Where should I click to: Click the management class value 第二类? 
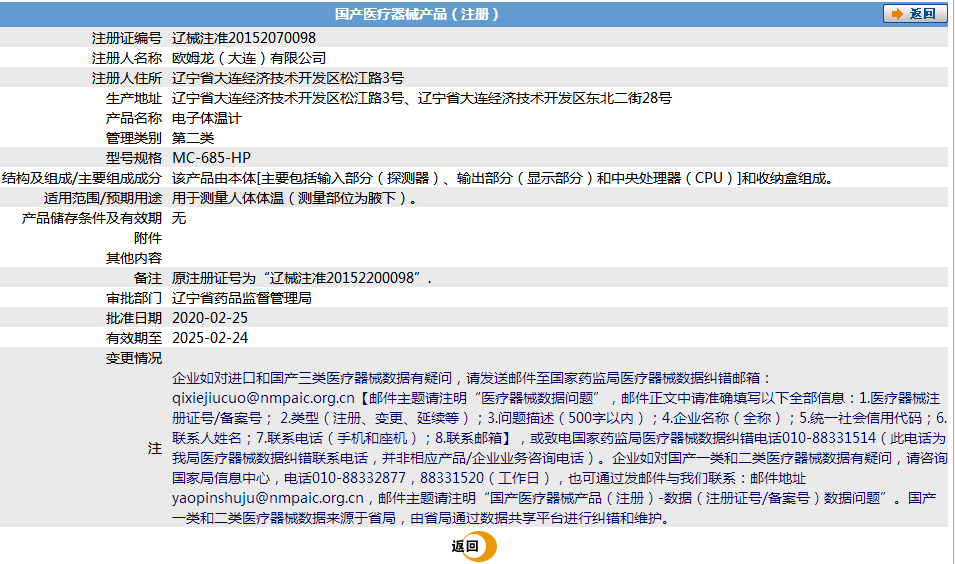pyautogui.click(x=192, y=138)
